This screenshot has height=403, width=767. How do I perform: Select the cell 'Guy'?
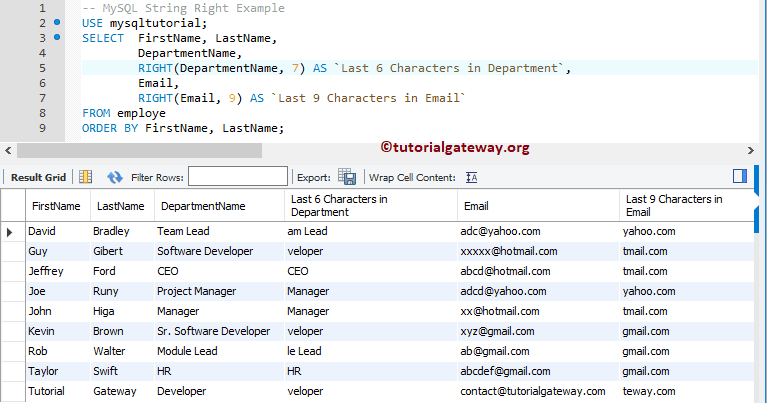(58, 251)
